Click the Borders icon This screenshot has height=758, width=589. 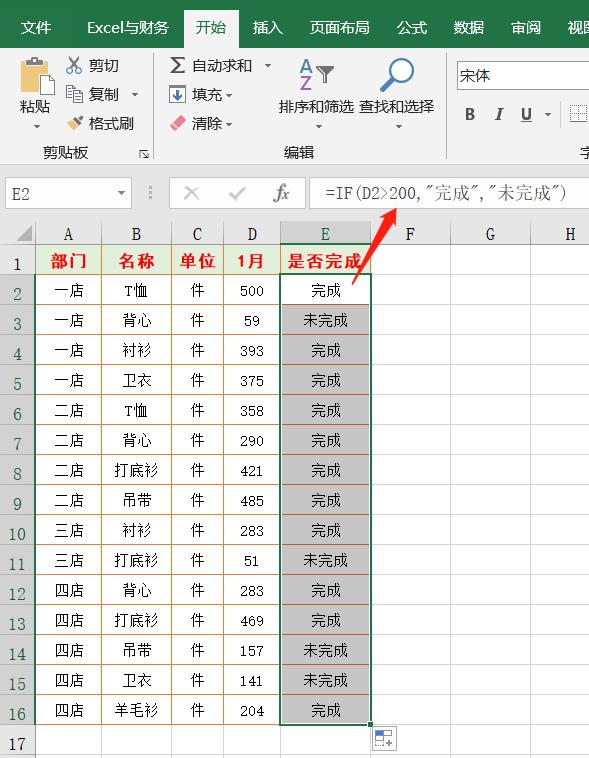point(578,115)
